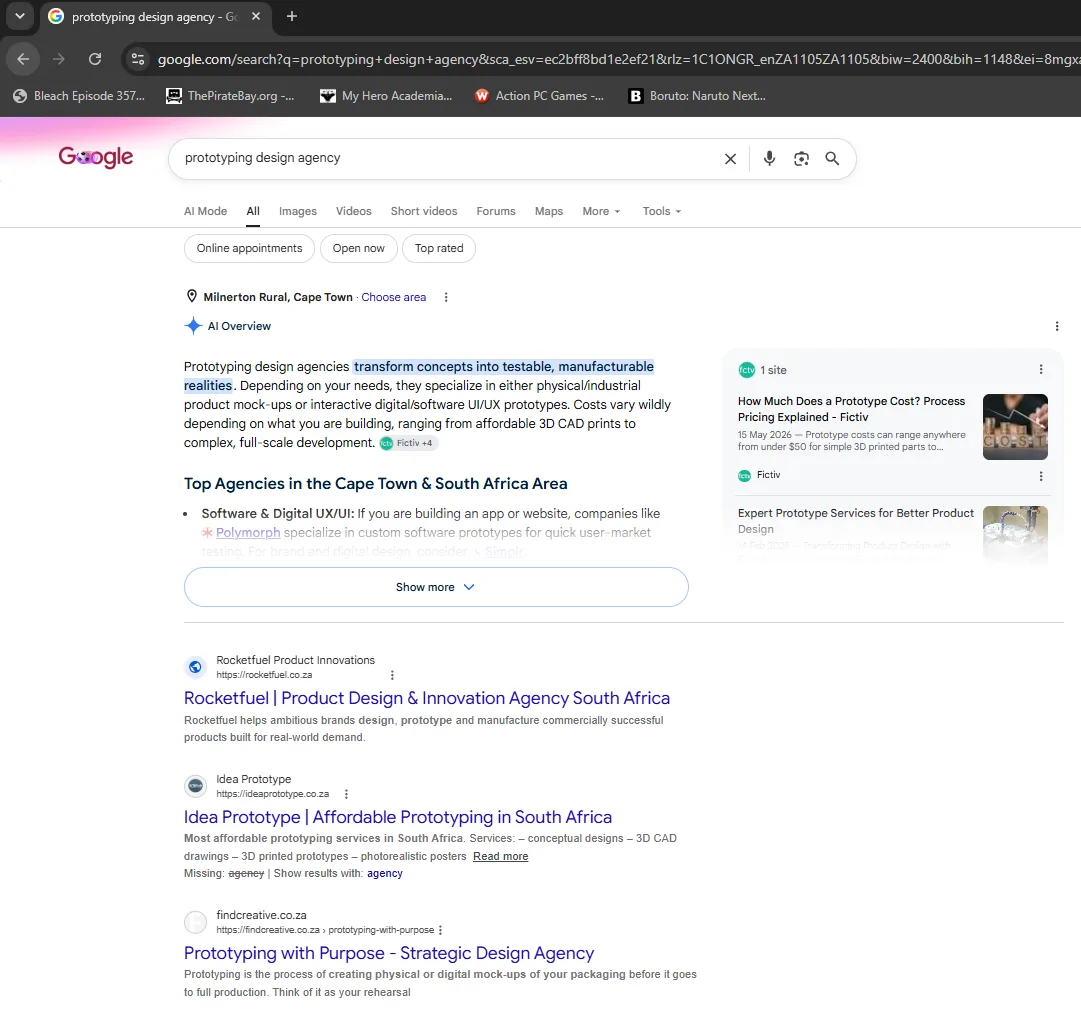Switch to Short videos tab

424,211
